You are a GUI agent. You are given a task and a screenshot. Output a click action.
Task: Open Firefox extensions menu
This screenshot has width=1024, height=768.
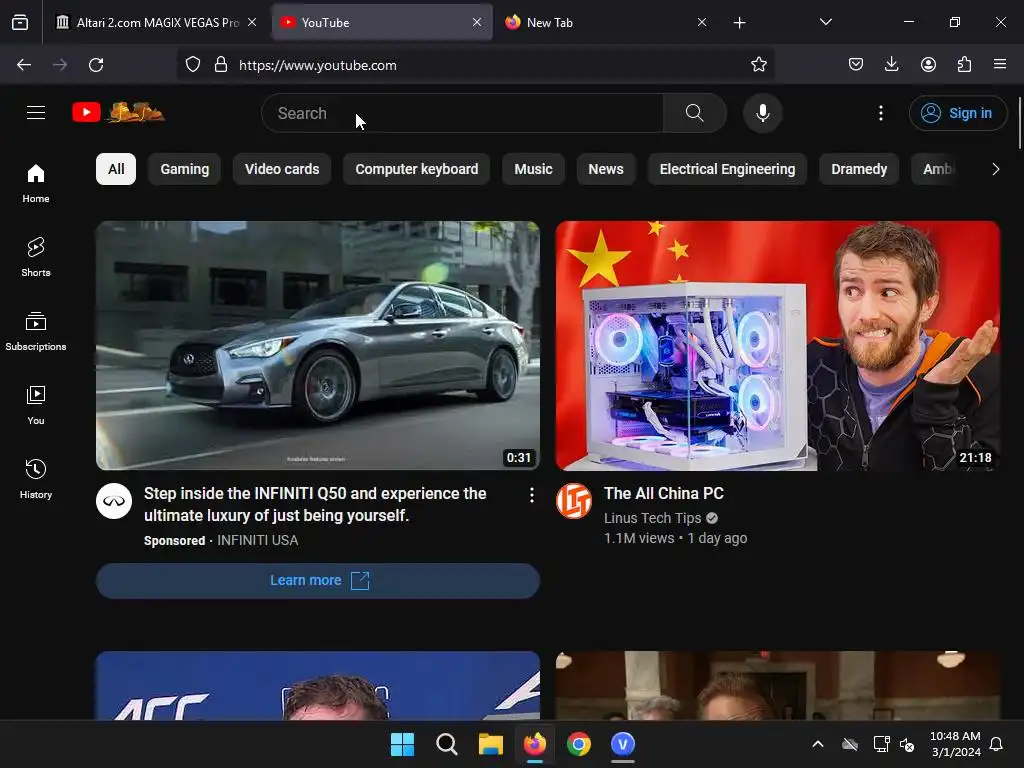(x=964, y=64)
